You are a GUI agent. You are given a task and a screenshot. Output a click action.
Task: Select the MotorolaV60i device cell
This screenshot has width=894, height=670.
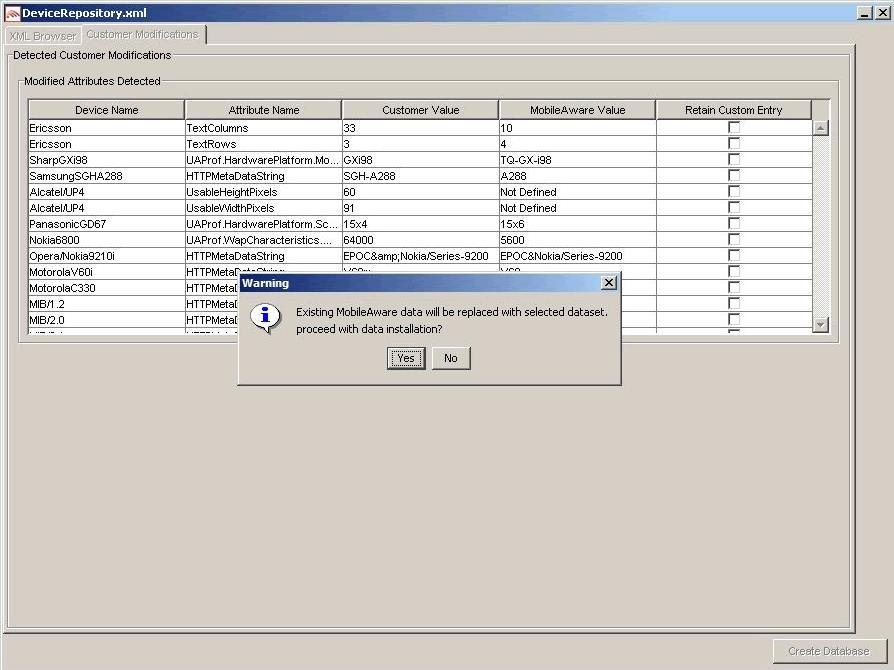point(107,271)
